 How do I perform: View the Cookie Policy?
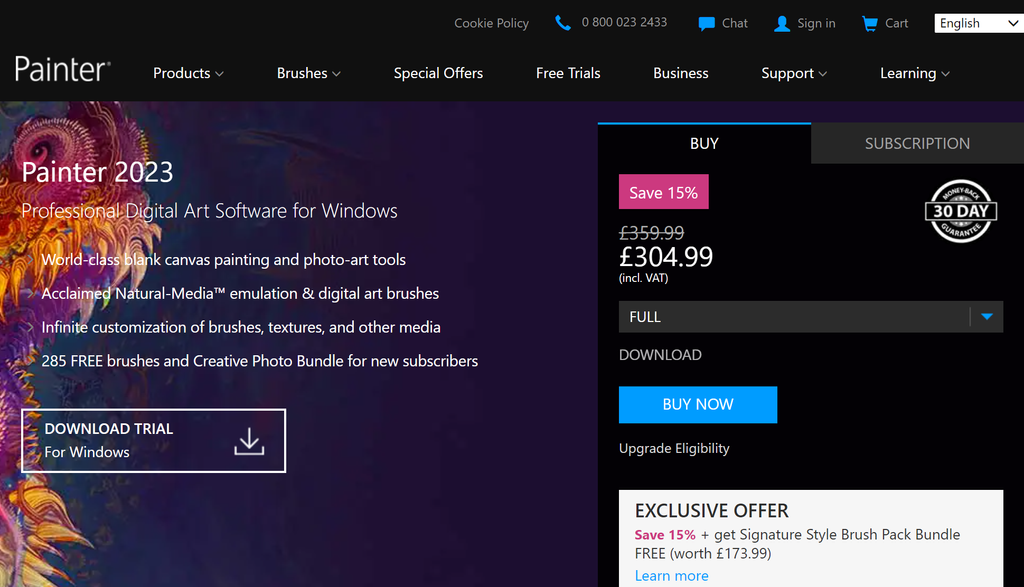coord(491,22)
